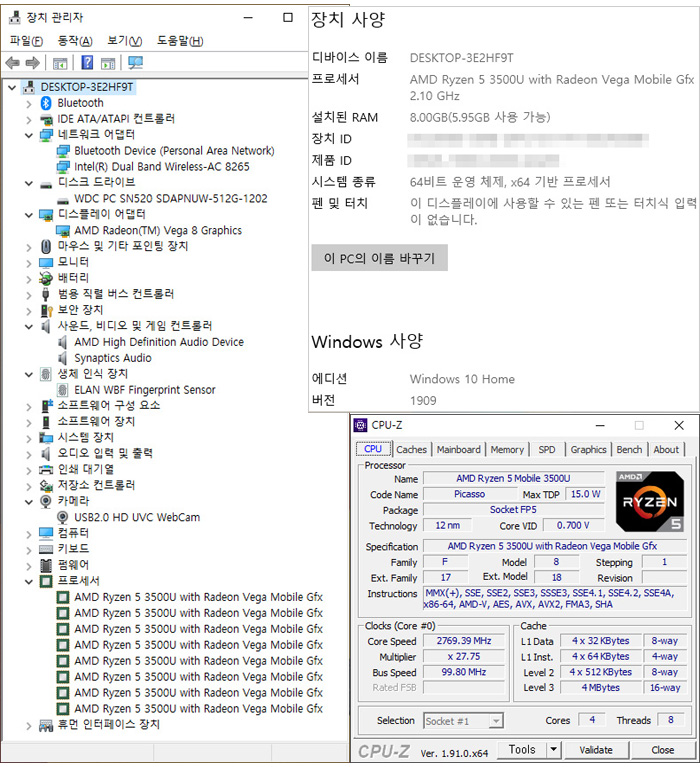Click the Back arrow in Device Manager toolbar
This screenshot has width=700, height=767.
[12, 63]
